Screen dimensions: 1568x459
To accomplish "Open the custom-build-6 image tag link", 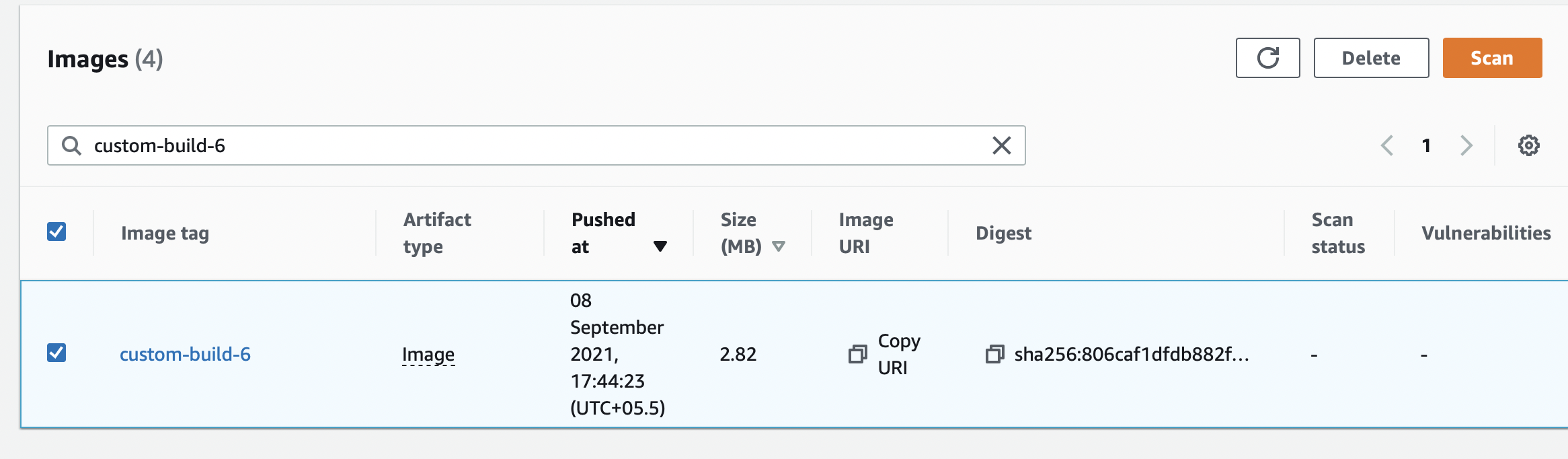I will (x=185, y=354).
